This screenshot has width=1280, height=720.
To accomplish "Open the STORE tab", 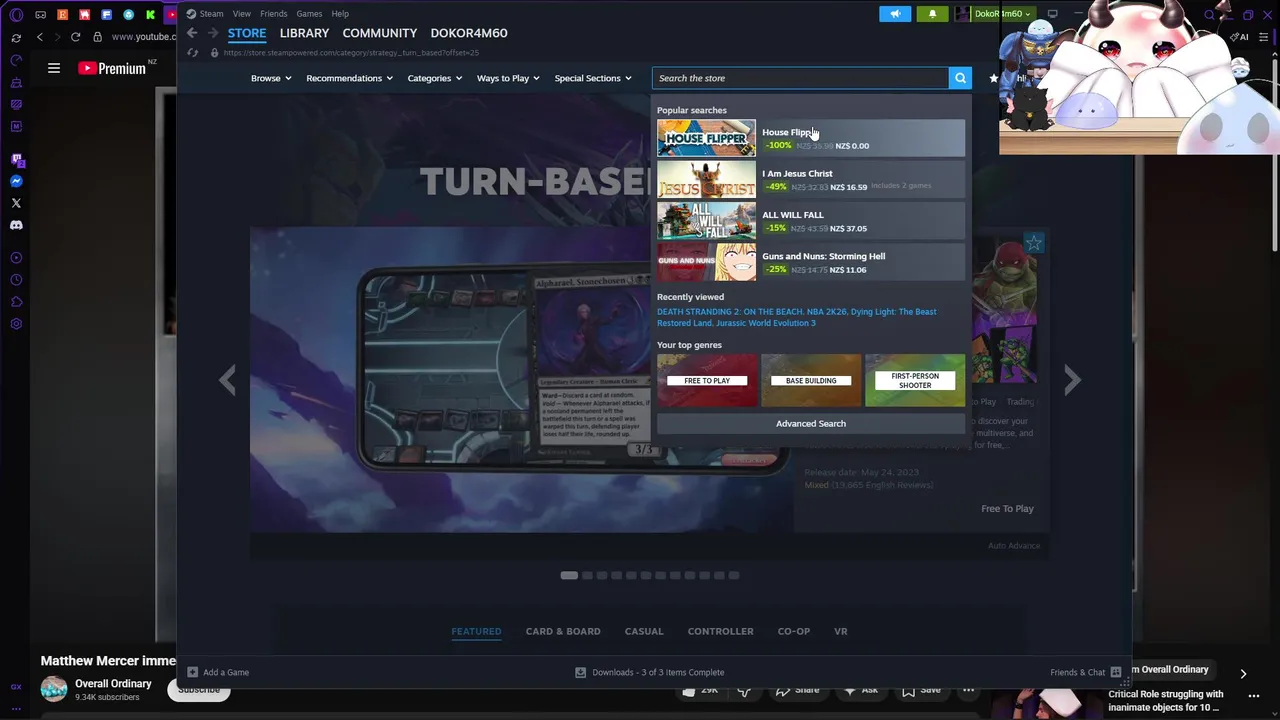I will coord(246,33).
